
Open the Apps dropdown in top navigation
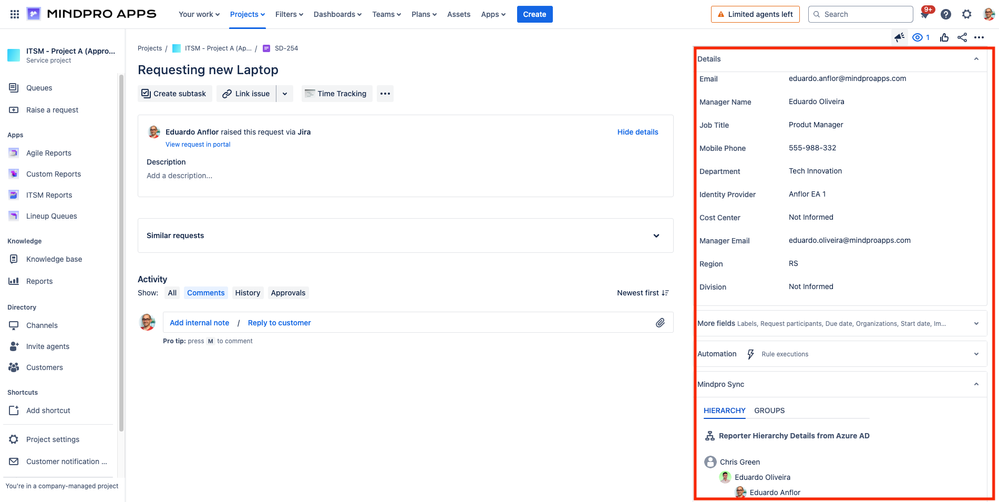click(x=493, y=14)
